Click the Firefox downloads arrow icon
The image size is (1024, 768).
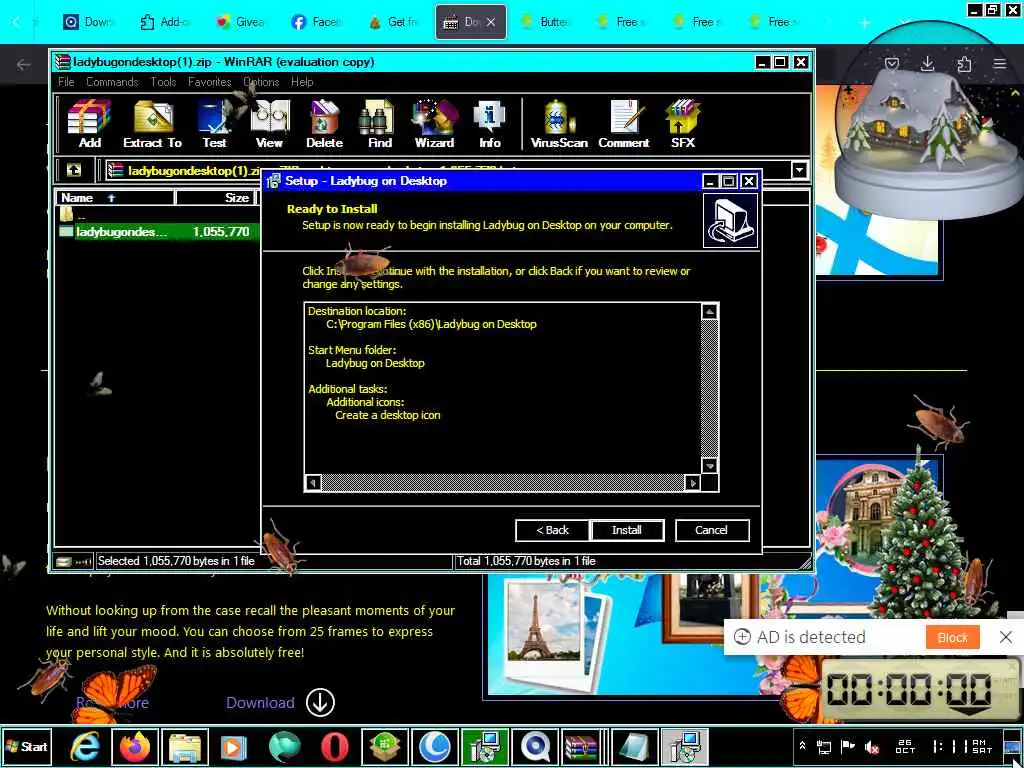(927, 63)
